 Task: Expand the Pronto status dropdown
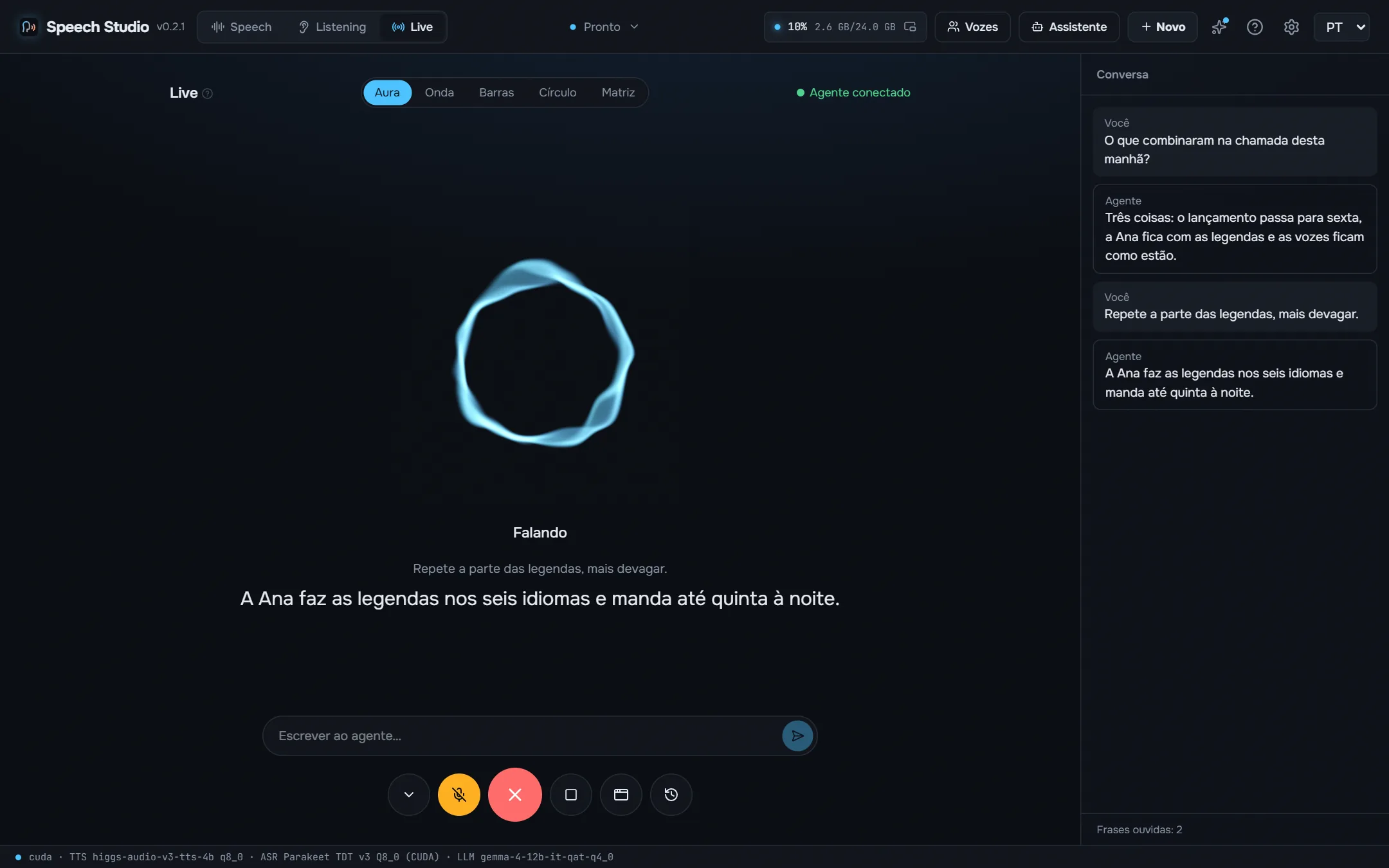pos(604,27)
